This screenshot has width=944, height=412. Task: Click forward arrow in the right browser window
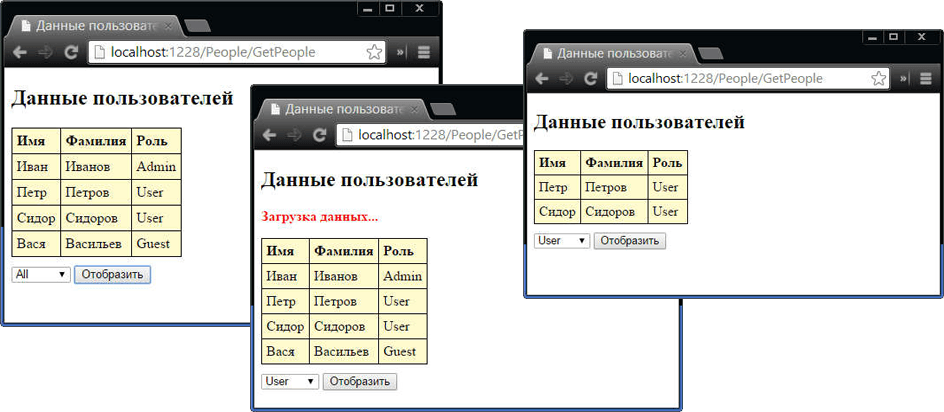(x=567, y=78)
